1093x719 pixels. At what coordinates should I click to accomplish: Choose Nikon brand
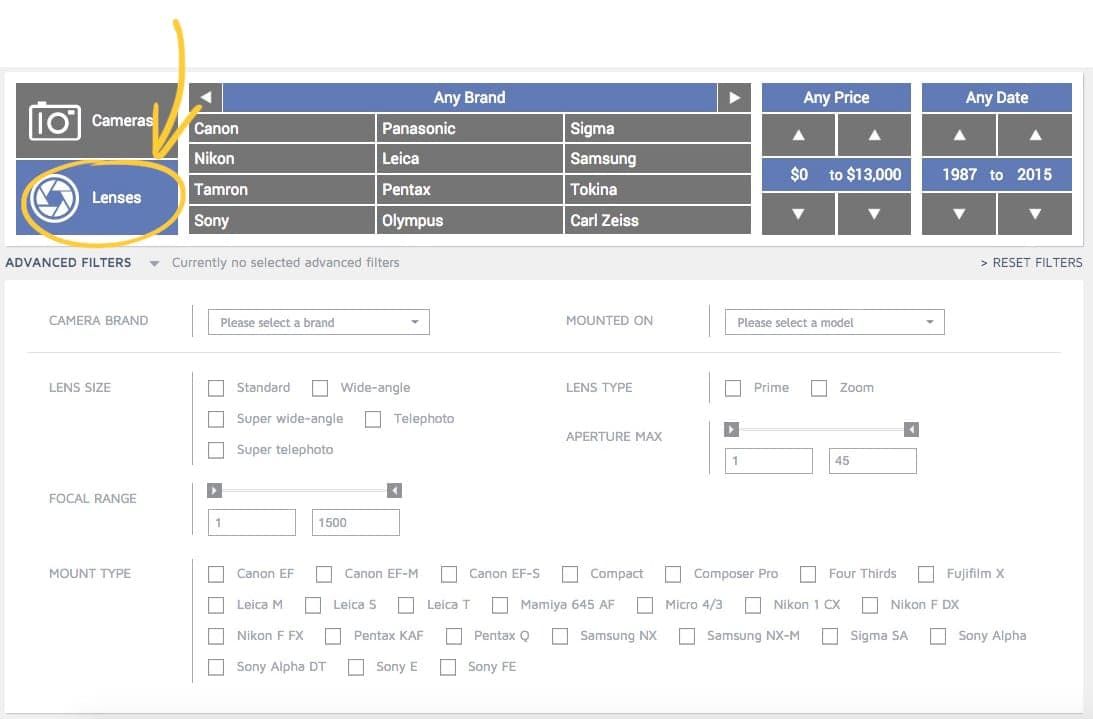tap(282, 159)
